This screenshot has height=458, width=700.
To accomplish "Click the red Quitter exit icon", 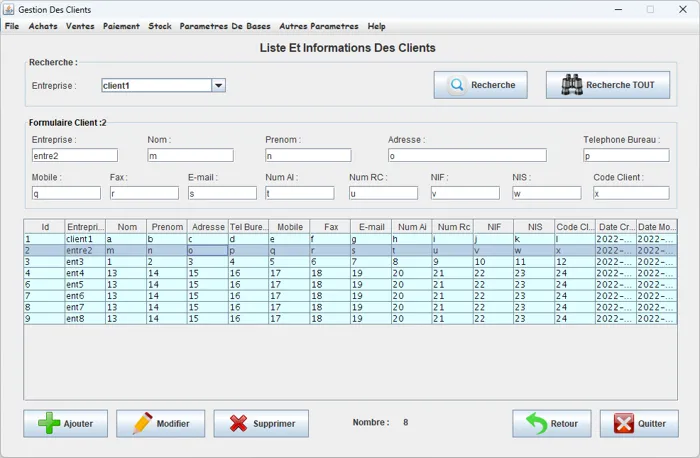I will [x=624, y=423].
